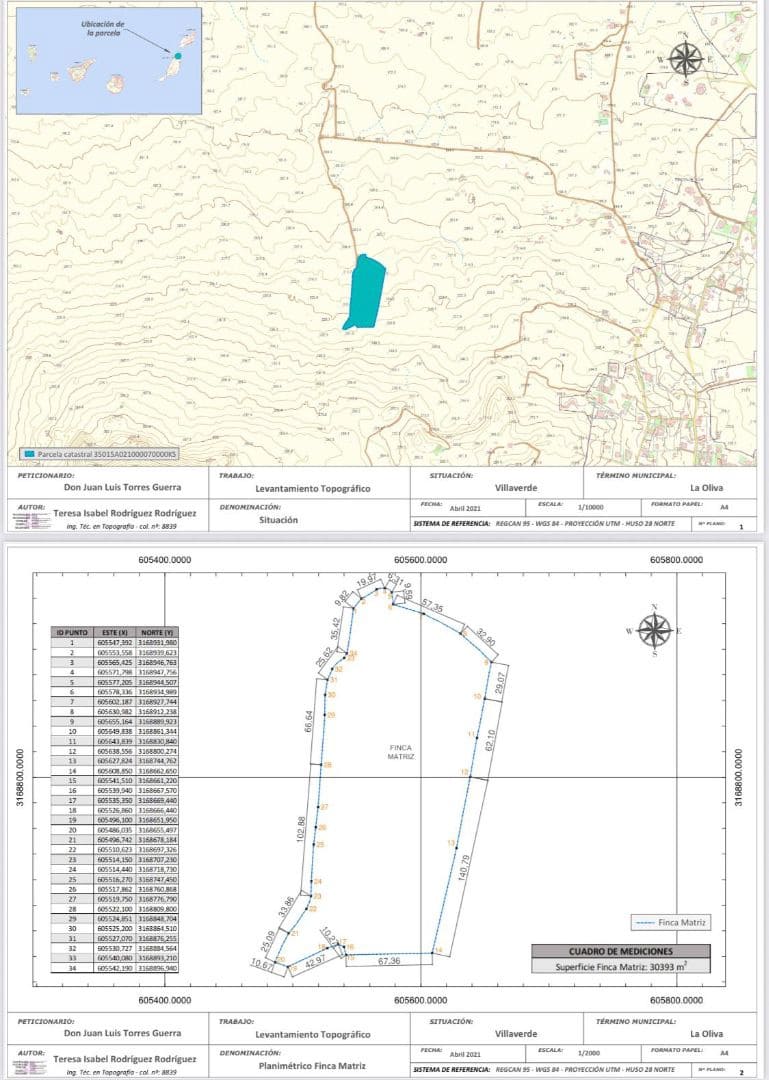Click the ID PUNTO column header
The height and width of the screenshot is (1080, 769).
72,632
